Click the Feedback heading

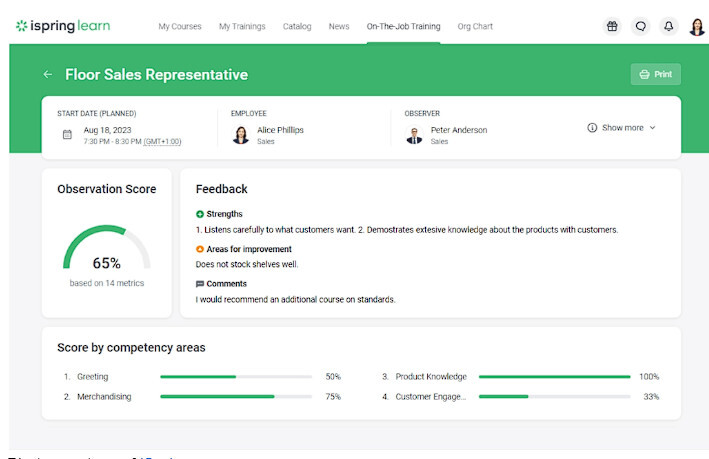[x=222, y=189]
